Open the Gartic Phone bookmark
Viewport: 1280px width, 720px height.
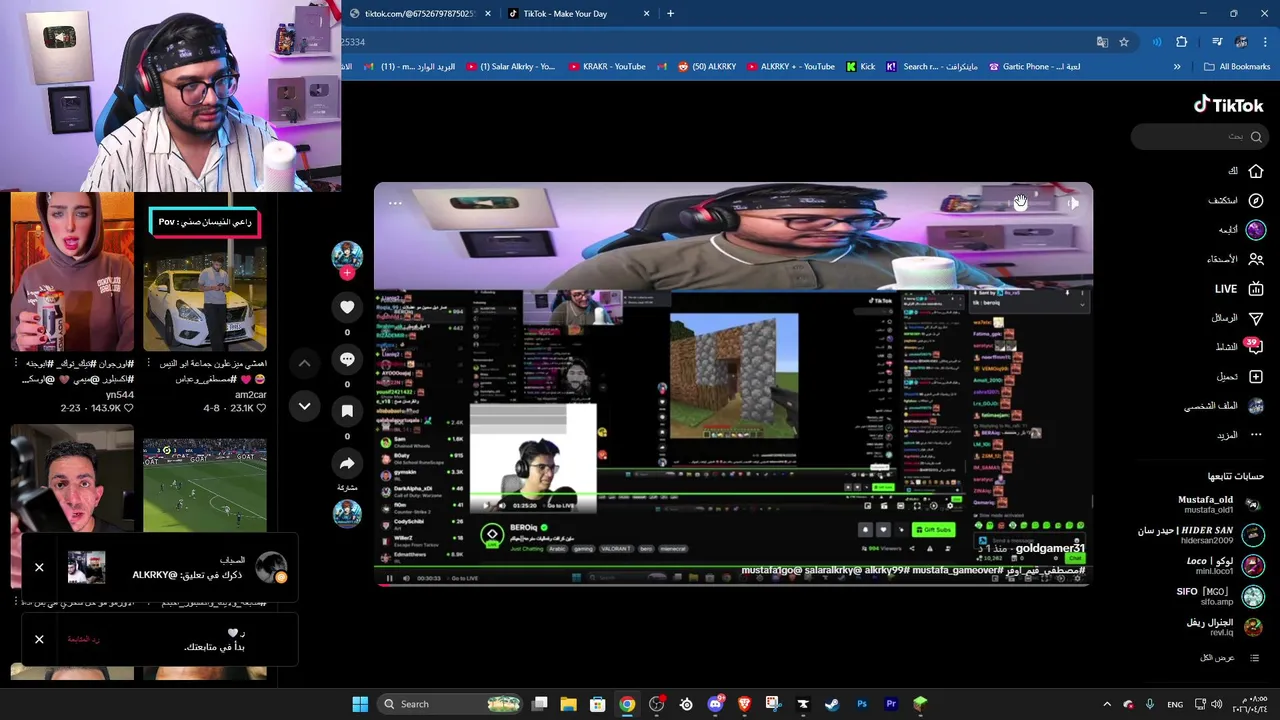click(x=1034, y=67)
